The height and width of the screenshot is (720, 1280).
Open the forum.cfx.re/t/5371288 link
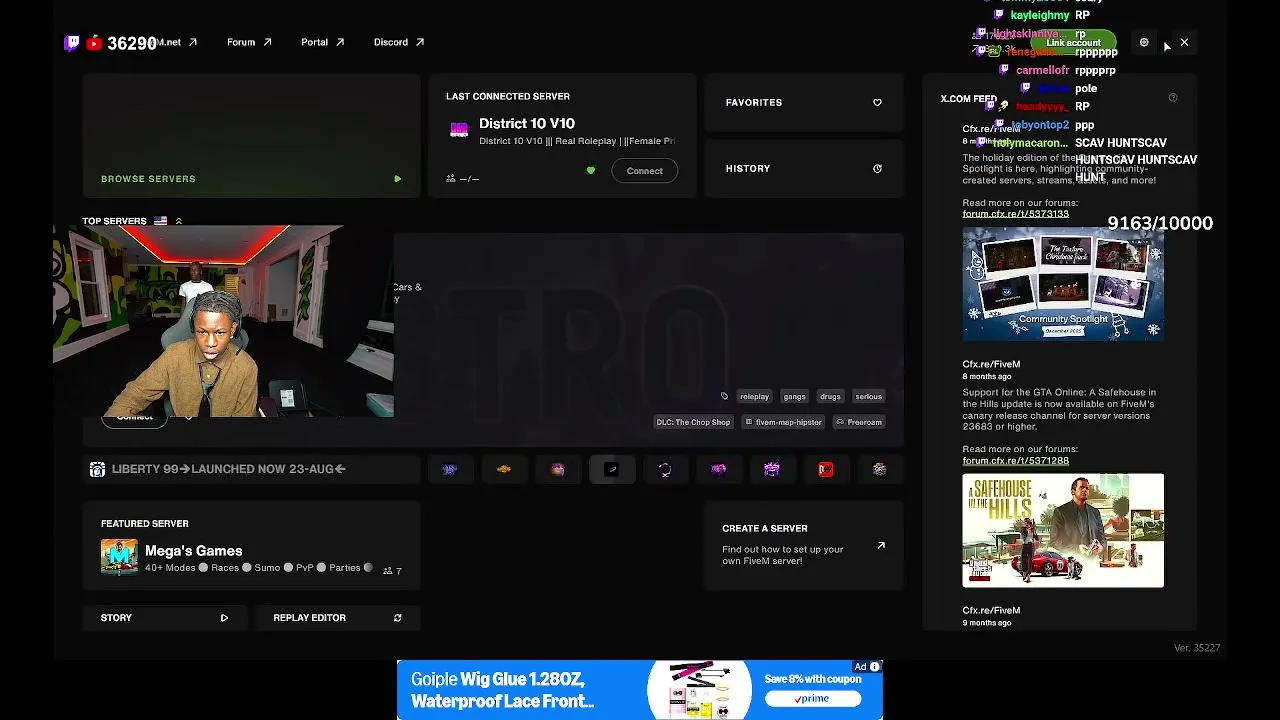(x=1015, y=461)
